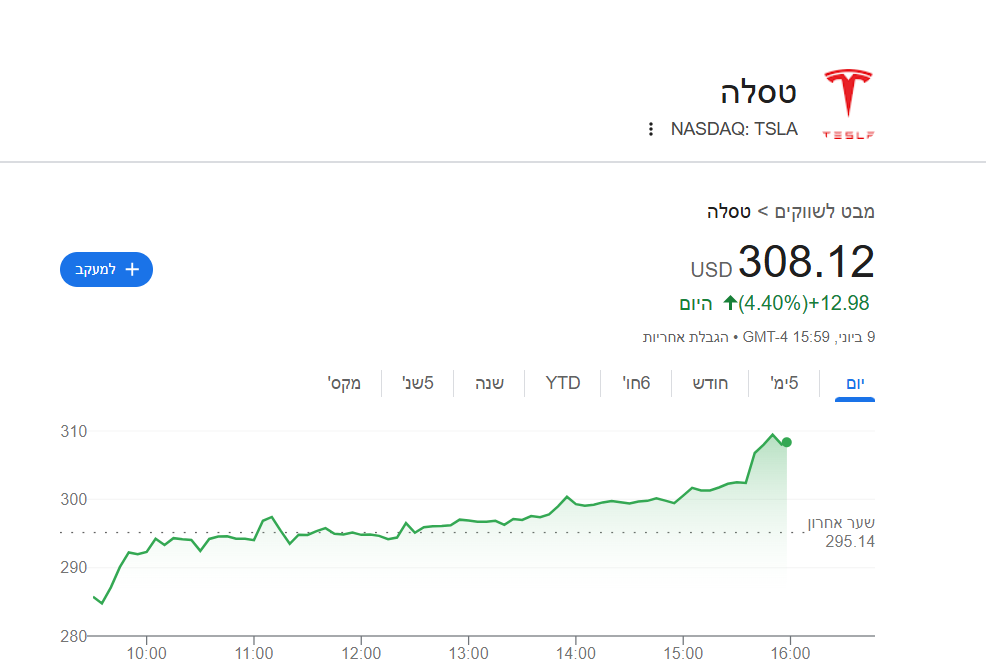Open the three-dot more options menu
The image size is (986, 662).
(650, 129)
